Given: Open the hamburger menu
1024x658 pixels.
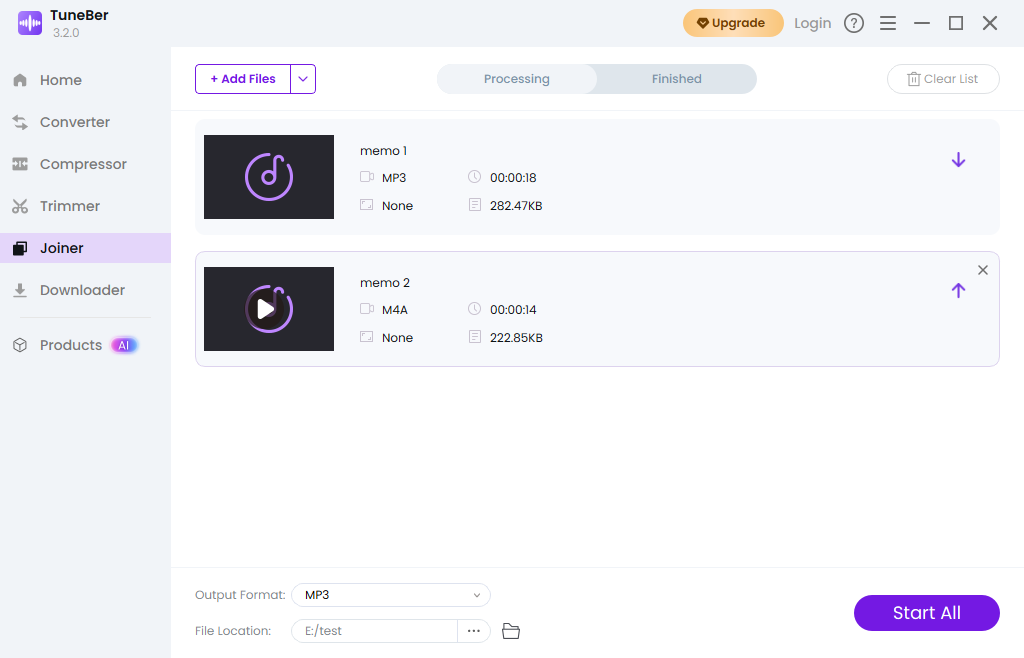Looking at the screenshot, I should tap(888, 23).
